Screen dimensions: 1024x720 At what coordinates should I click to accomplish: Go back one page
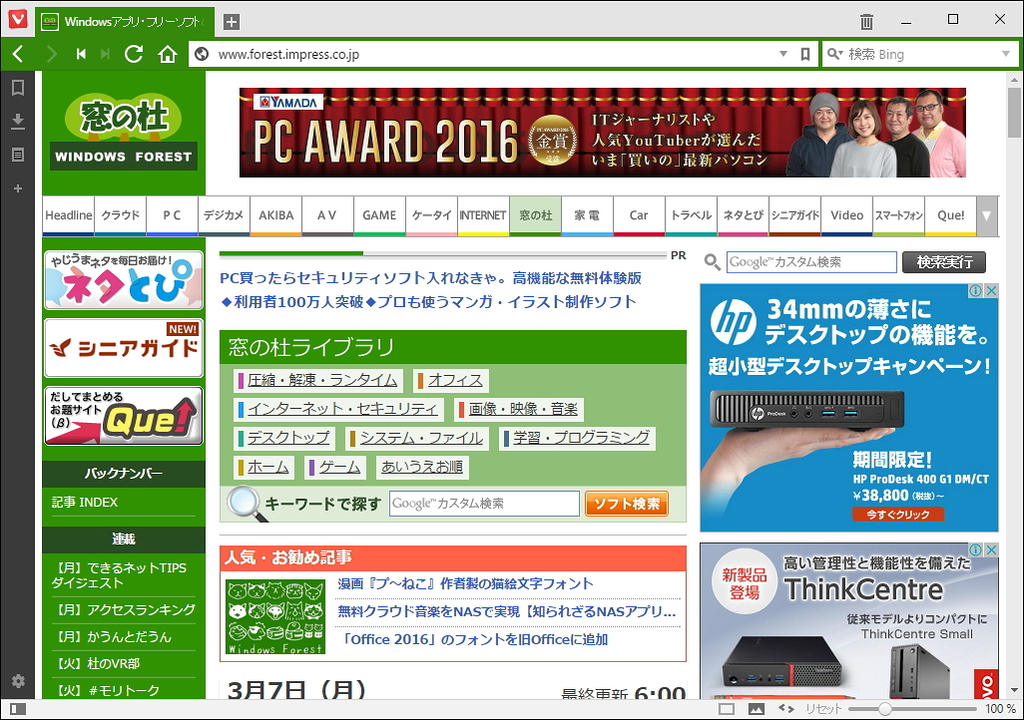point(18,54)
